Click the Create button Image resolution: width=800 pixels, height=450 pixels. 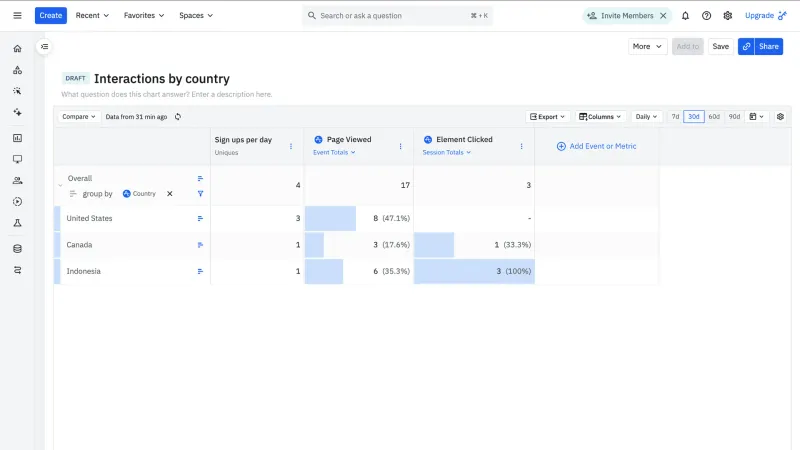click(51, 15)
